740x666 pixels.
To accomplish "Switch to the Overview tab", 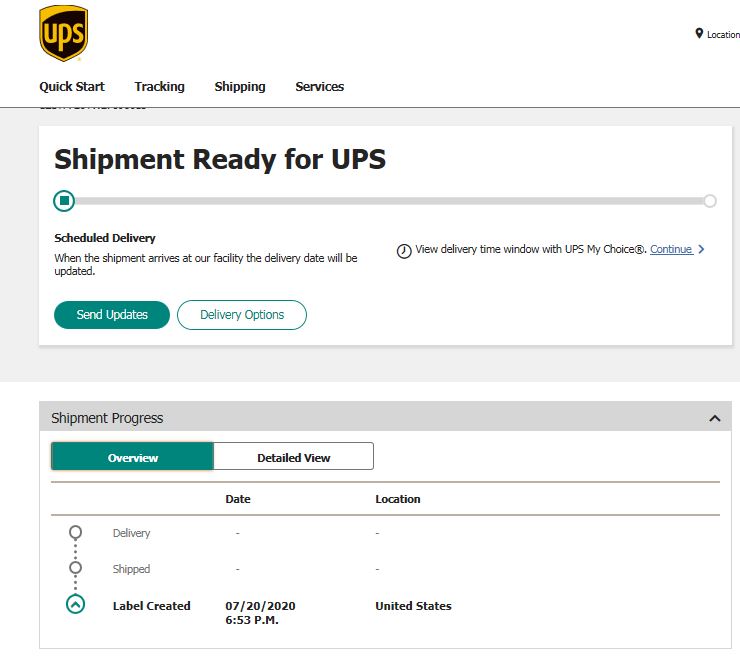I will [x=133, y=457].
